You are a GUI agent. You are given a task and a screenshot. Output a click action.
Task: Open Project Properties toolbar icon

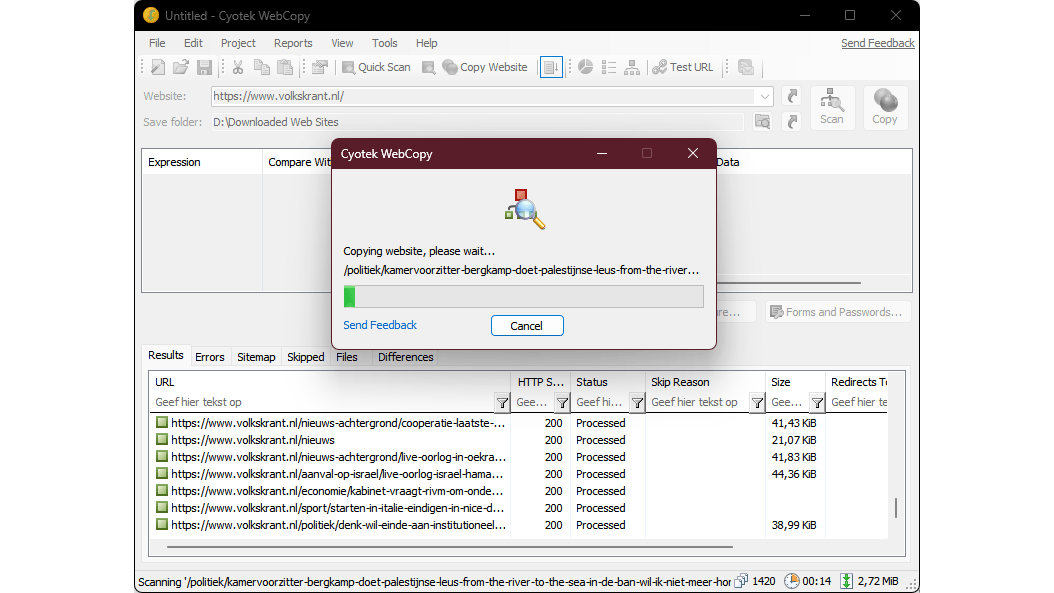pyautogui.click(x=320, y=67)
